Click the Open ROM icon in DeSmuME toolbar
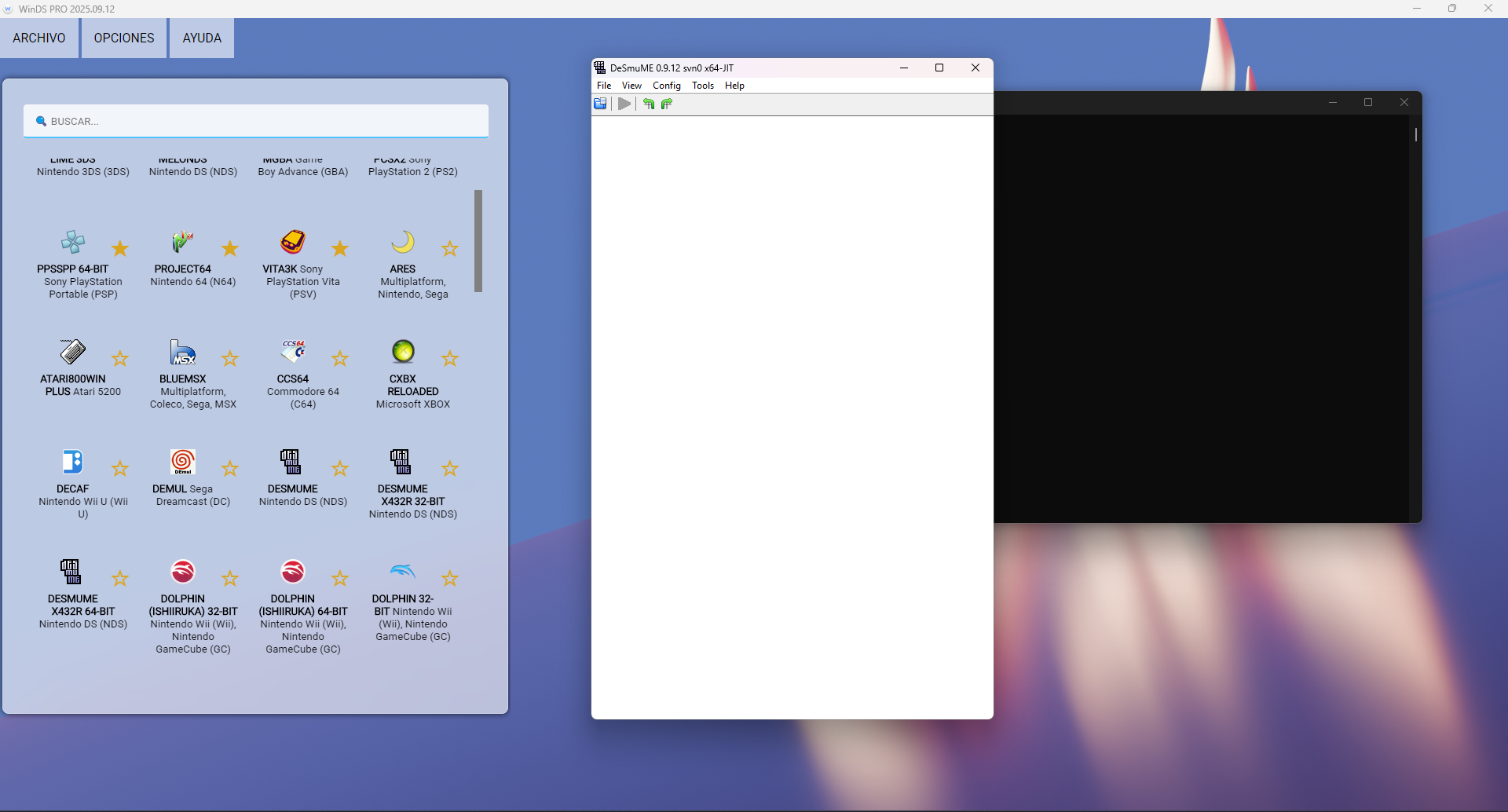This screenshot has height=812, width=1508. pyautogui.click(x=600, y=104)
